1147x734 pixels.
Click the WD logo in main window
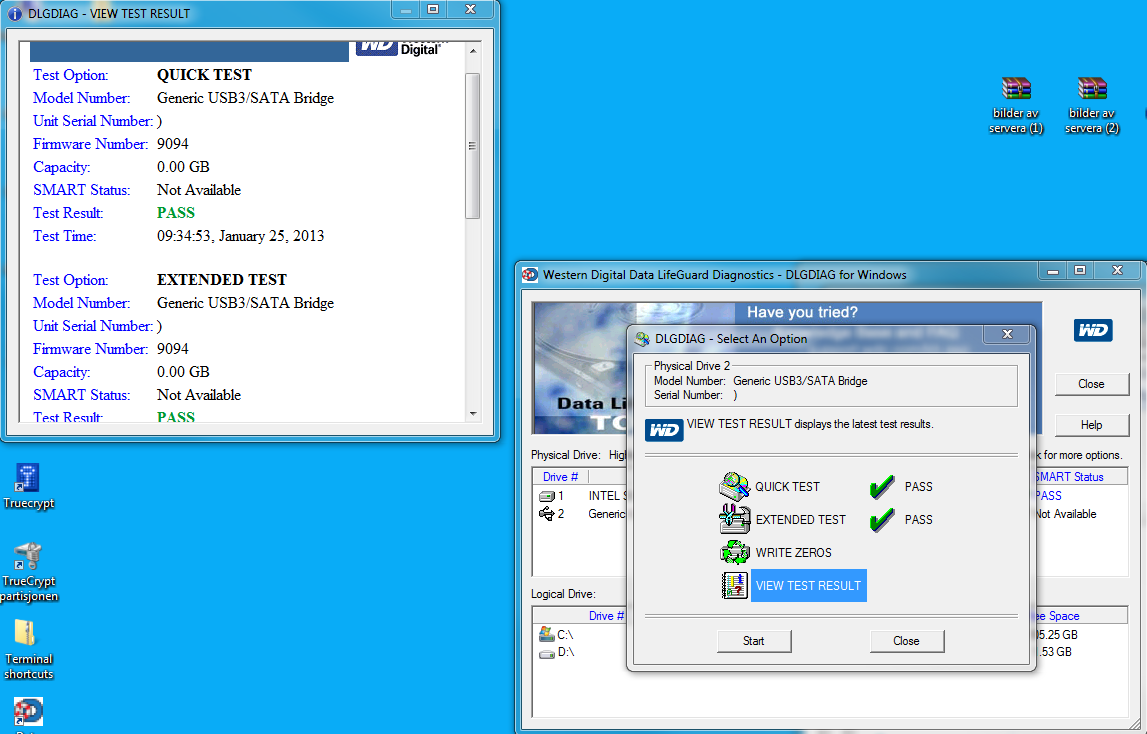coord(1093,330)
